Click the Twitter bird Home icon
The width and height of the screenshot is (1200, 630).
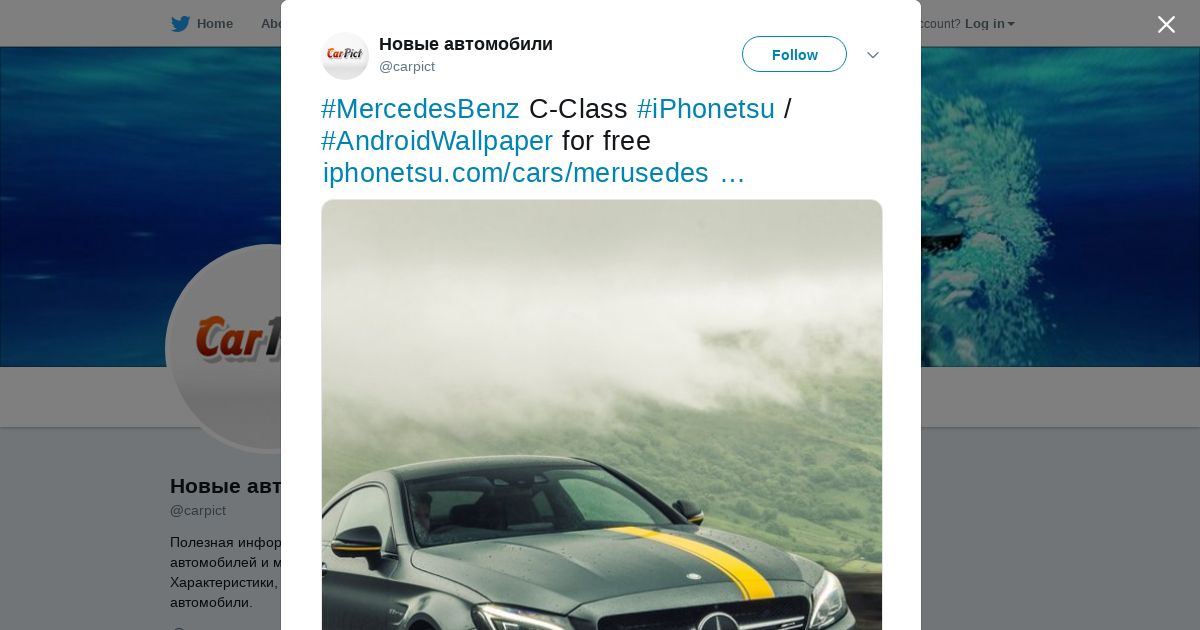click(180, 24)
